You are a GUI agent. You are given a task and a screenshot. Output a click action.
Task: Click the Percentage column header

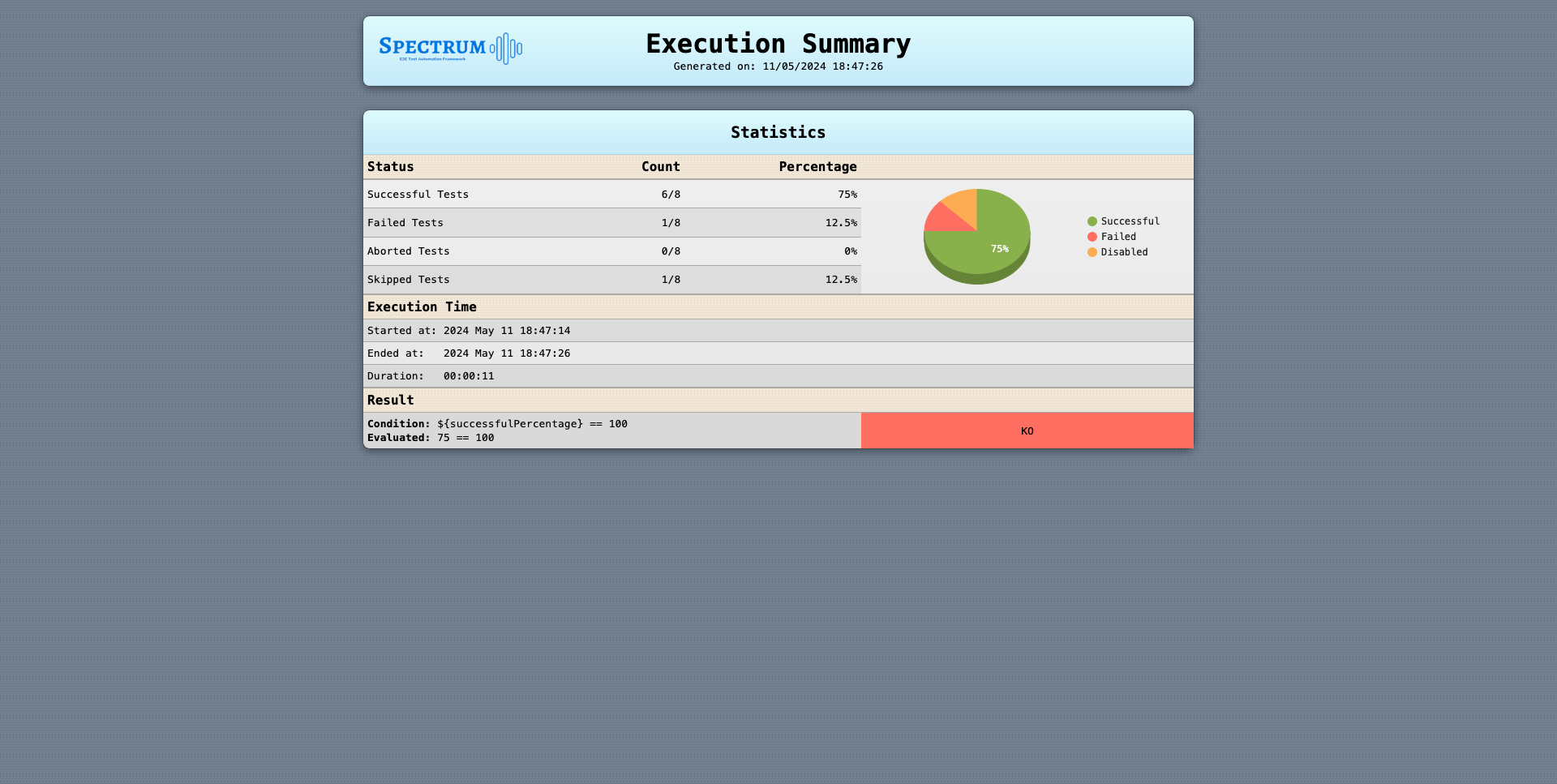[817, 166]
